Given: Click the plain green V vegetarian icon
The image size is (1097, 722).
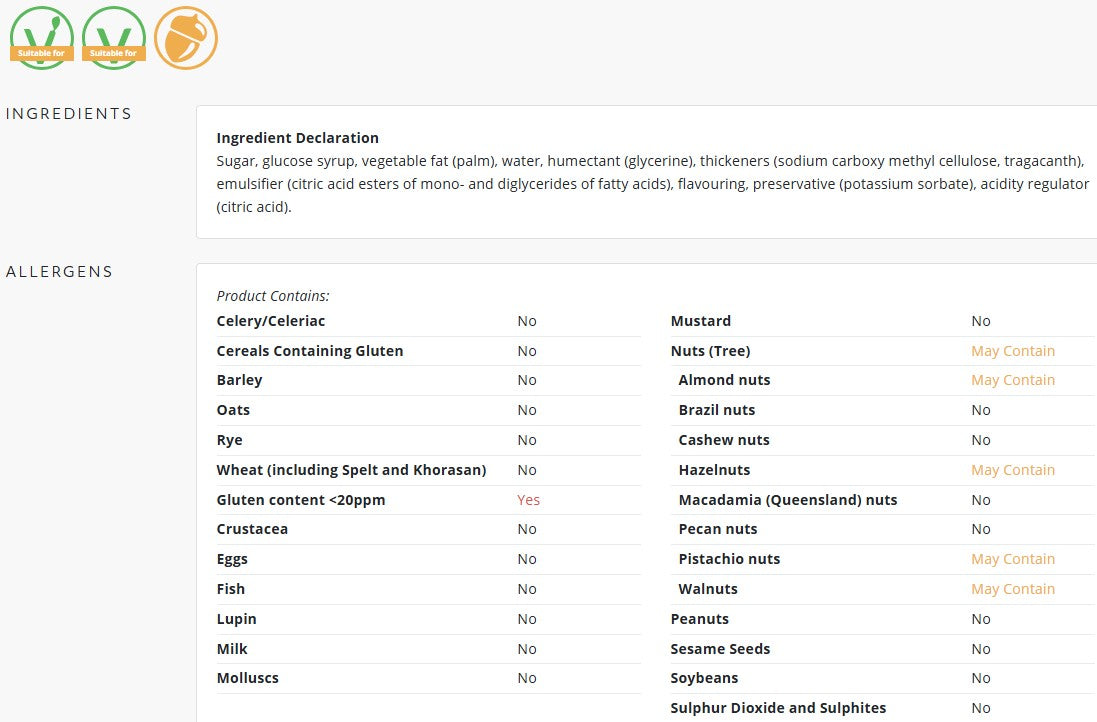Looking at the screenshot, I should click(114, 38).
